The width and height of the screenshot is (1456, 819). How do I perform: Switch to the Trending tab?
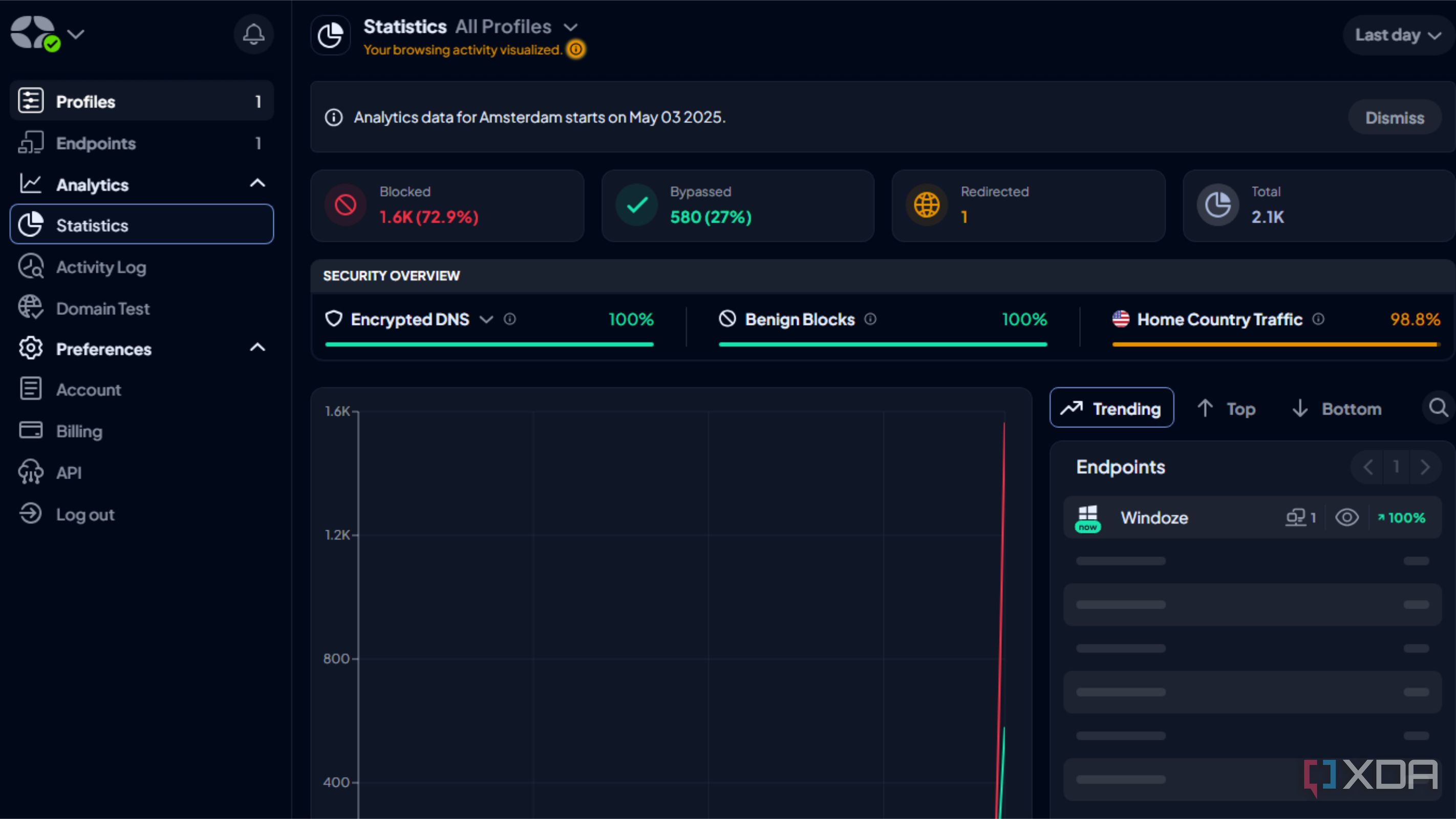(x=1111, y=407)
